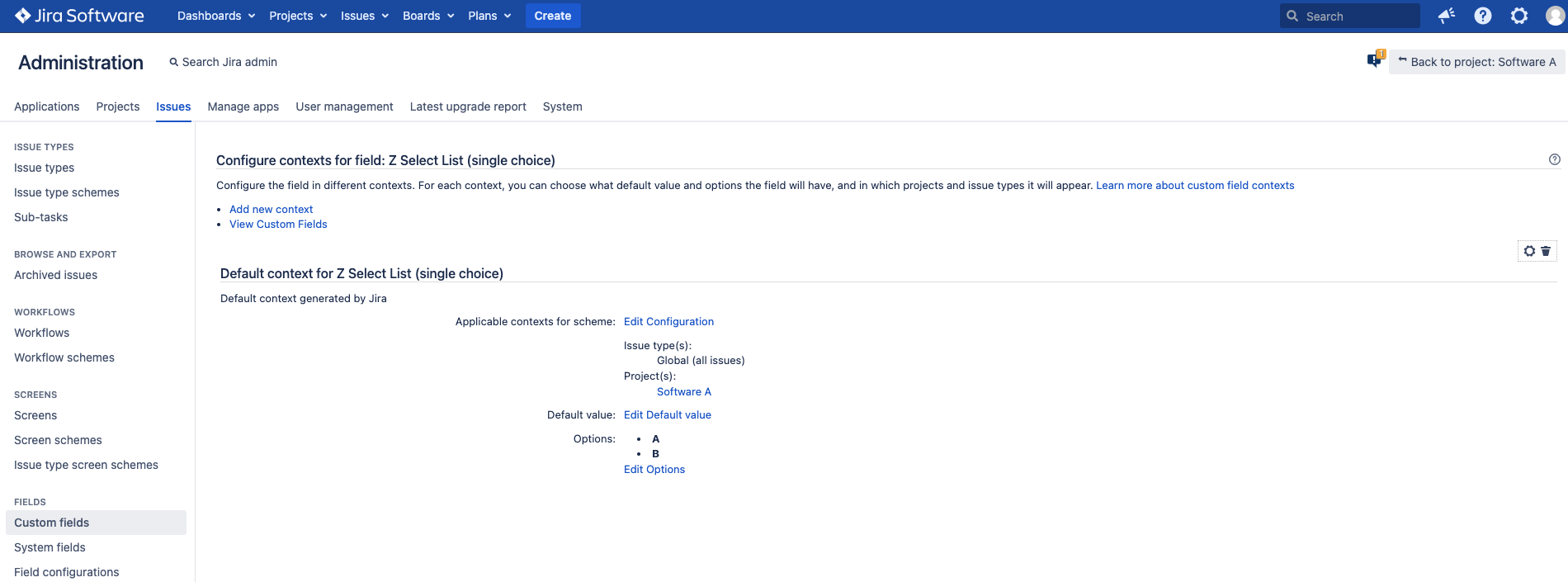Open Issue type screen schemes
Viewport: 1568px width, 582px height.
coord(87,465)
